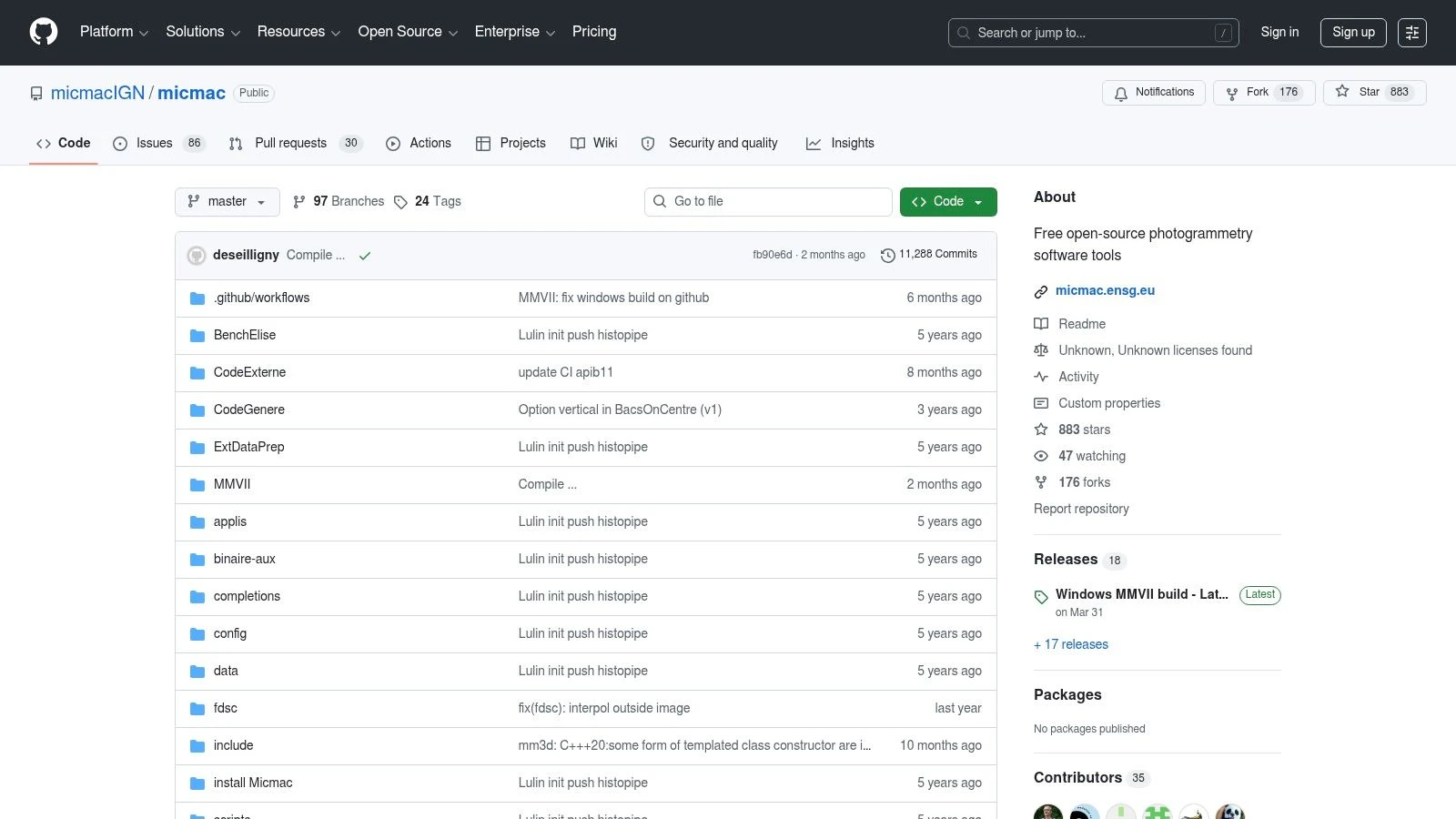Open the global navigation settings icon button
The height and width of the screenshot is (819, 1456).
1412,33
